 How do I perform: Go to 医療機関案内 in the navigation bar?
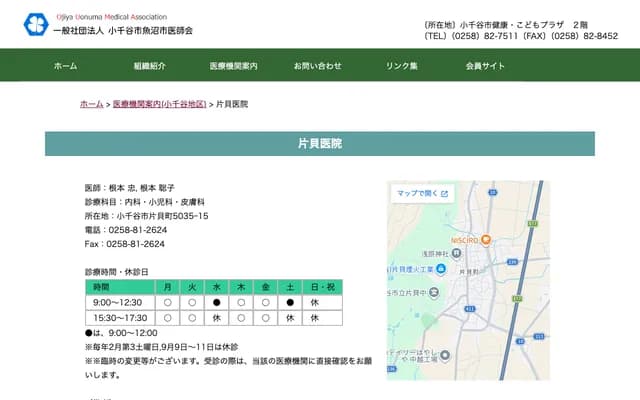(234, 65)
